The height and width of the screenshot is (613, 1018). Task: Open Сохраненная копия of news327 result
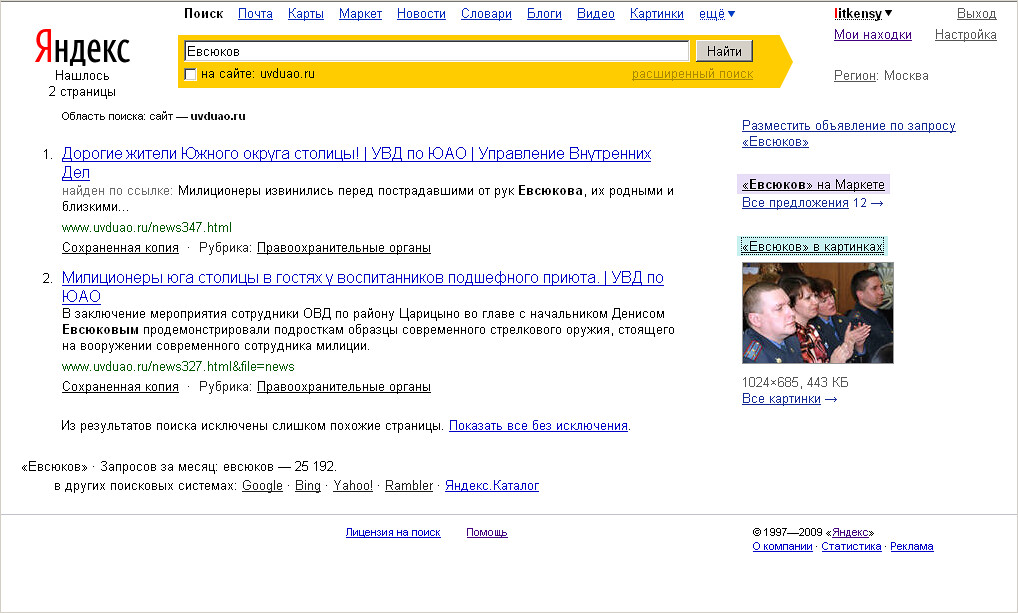(120, 386)
